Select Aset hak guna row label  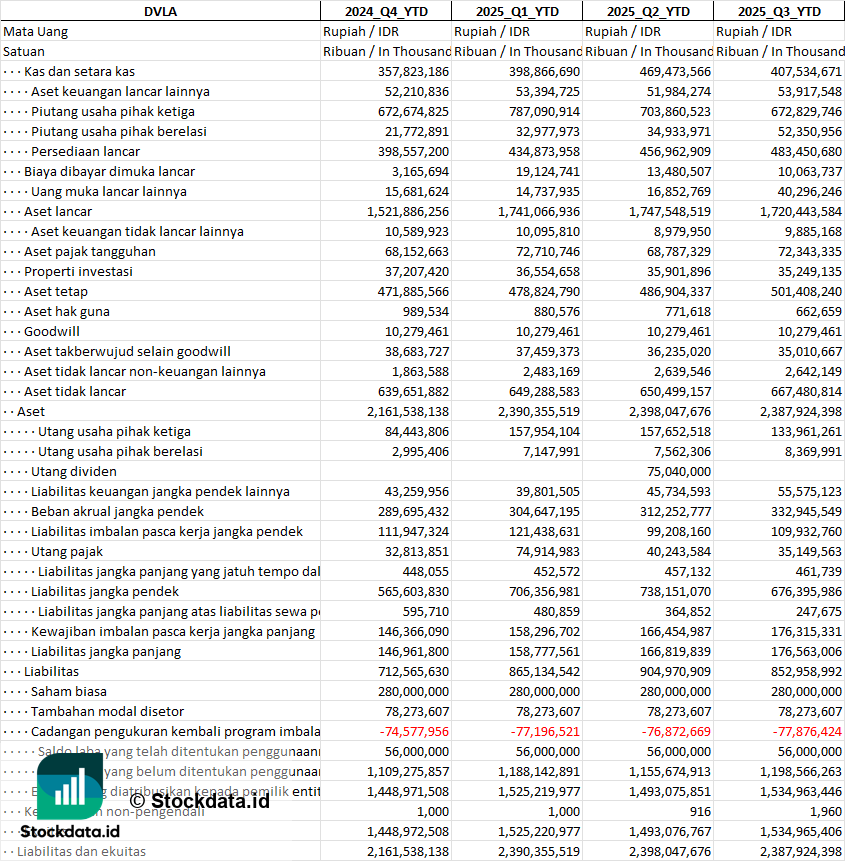66,312
